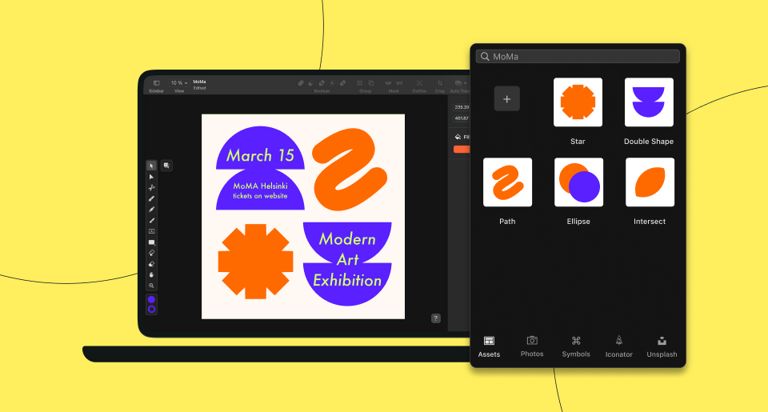The width and height of the screenshot is (768, 412).
Task: Click the MoMA Helsinki text on canvas
Action: [260, 186]
